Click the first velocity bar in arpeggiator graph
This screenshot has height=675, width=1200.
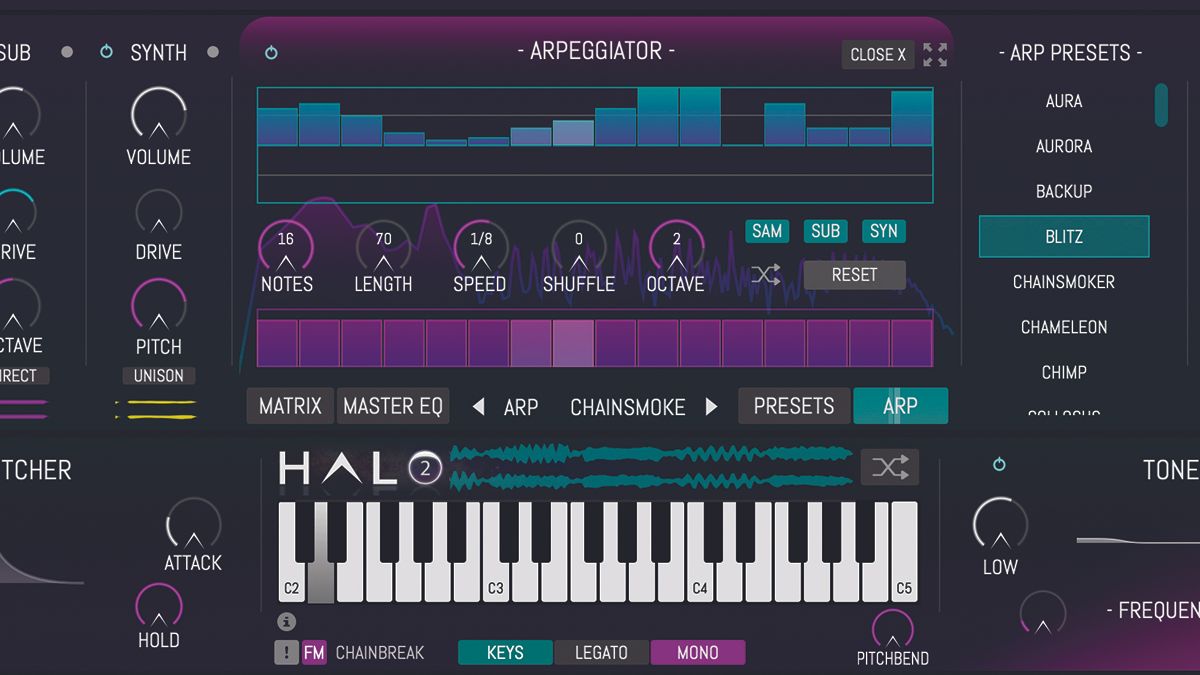pyautogui.click(x=277, y=127)
